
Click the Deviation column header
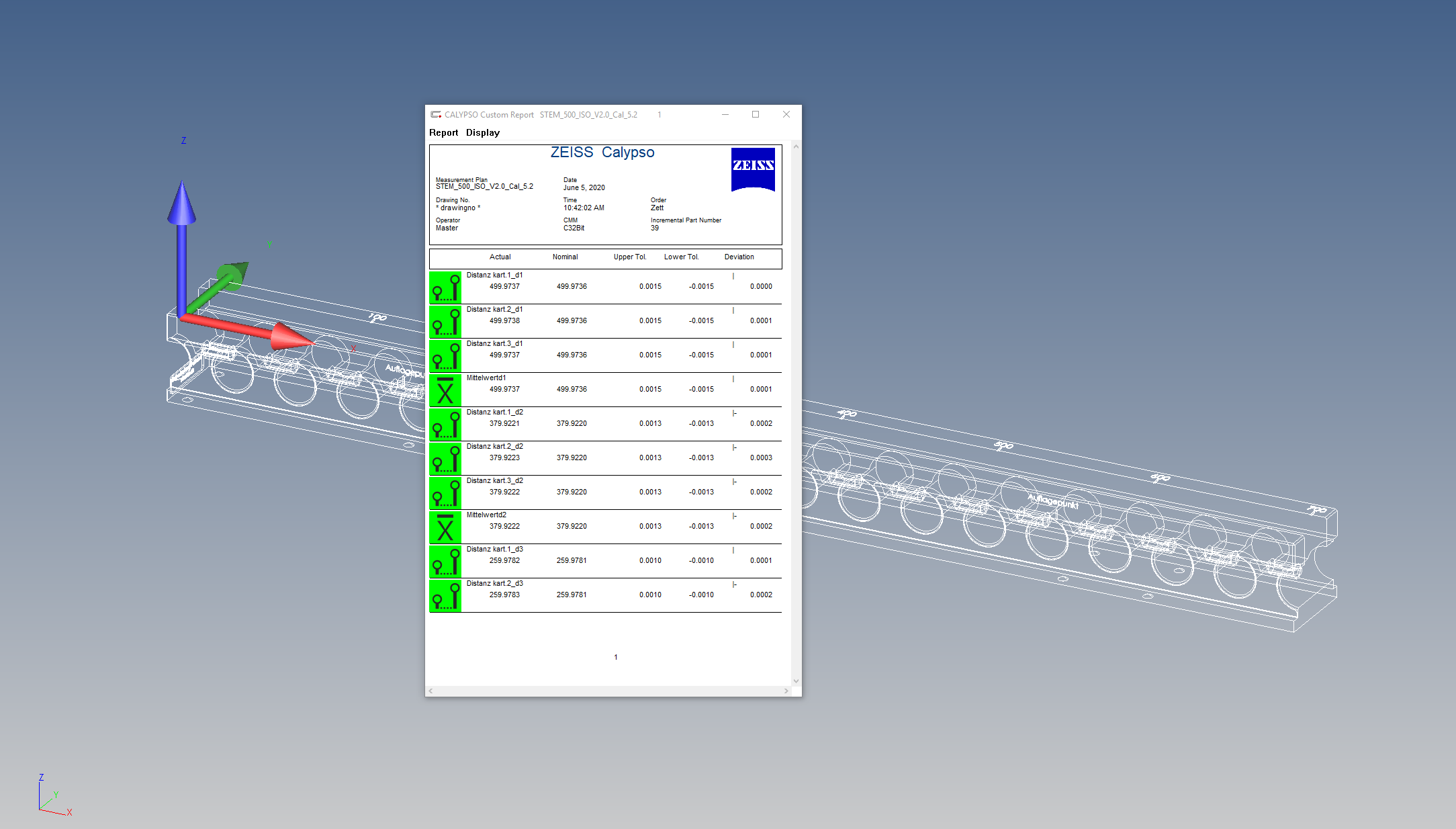[x=739, y=257]
